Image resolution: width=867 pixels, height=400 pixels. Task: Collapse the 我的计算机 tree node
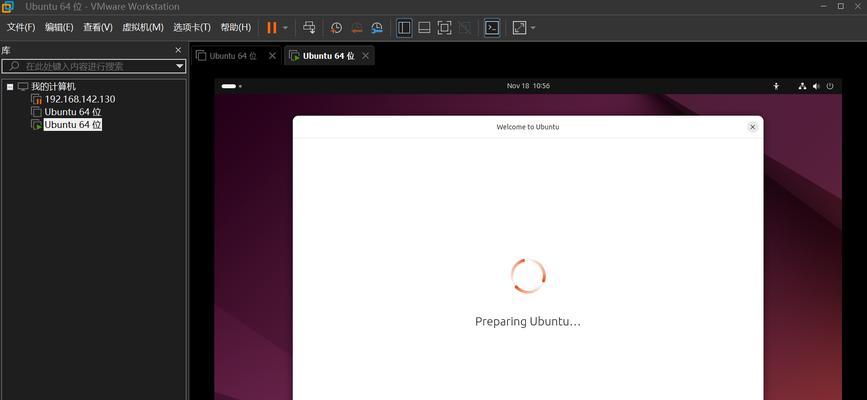(10, 87)
